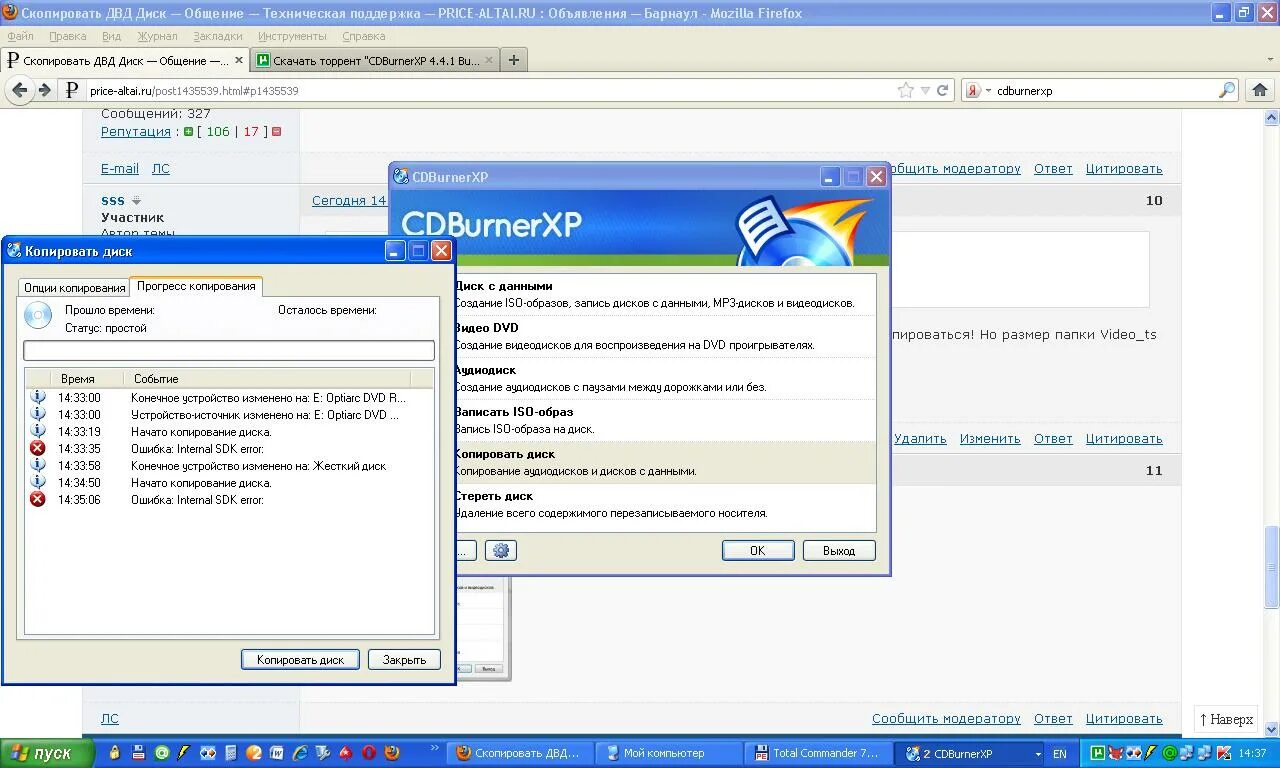This screenshot has width=1280, height=768.
Task: Click the Репутация link
Action: (x=136, y=131)
